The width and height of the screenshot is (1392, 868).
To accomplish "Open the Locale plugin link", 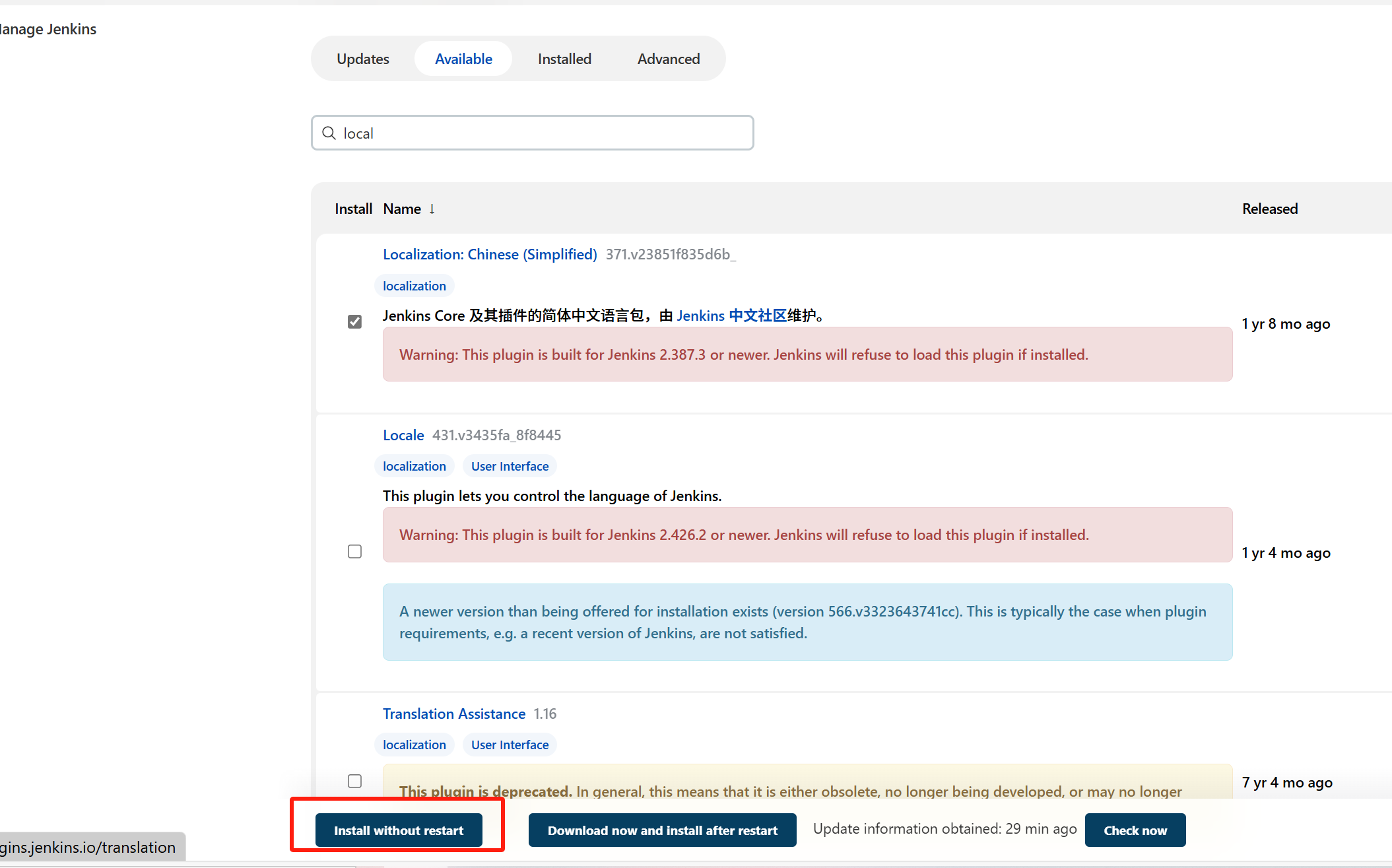I will click(403, 436).
